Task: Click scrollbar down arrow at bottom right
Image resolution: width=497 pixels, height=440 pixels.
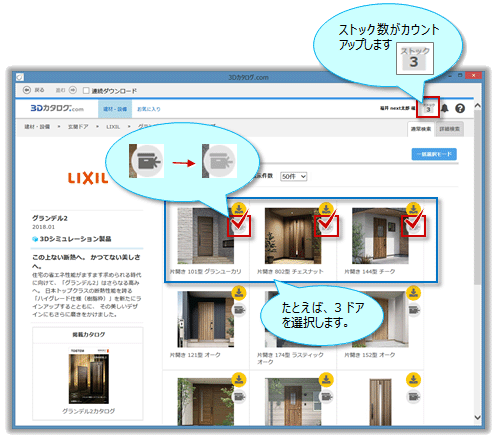Action: coord(477,417)
